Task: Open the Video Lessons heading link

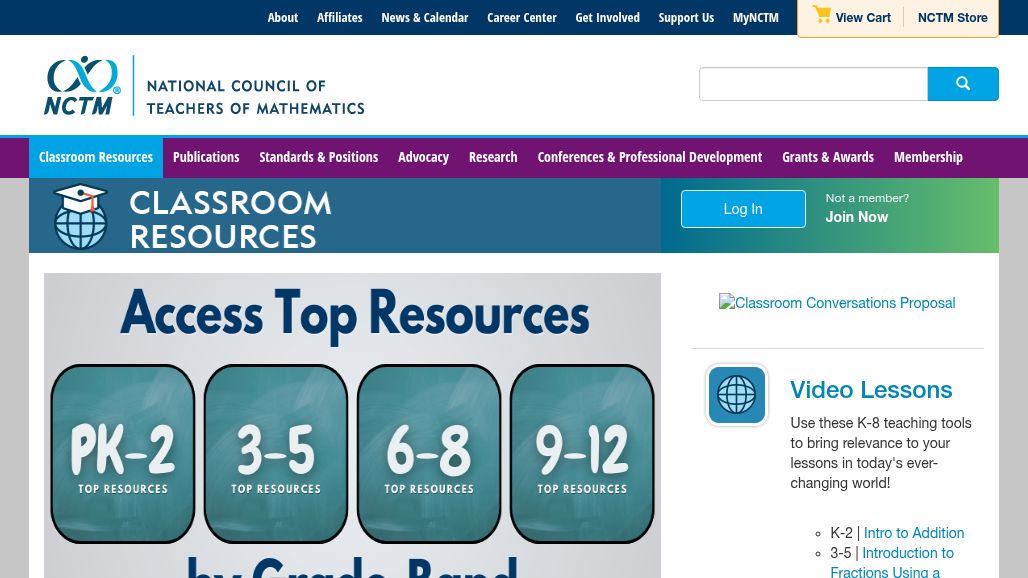Action: pos(871,390)
